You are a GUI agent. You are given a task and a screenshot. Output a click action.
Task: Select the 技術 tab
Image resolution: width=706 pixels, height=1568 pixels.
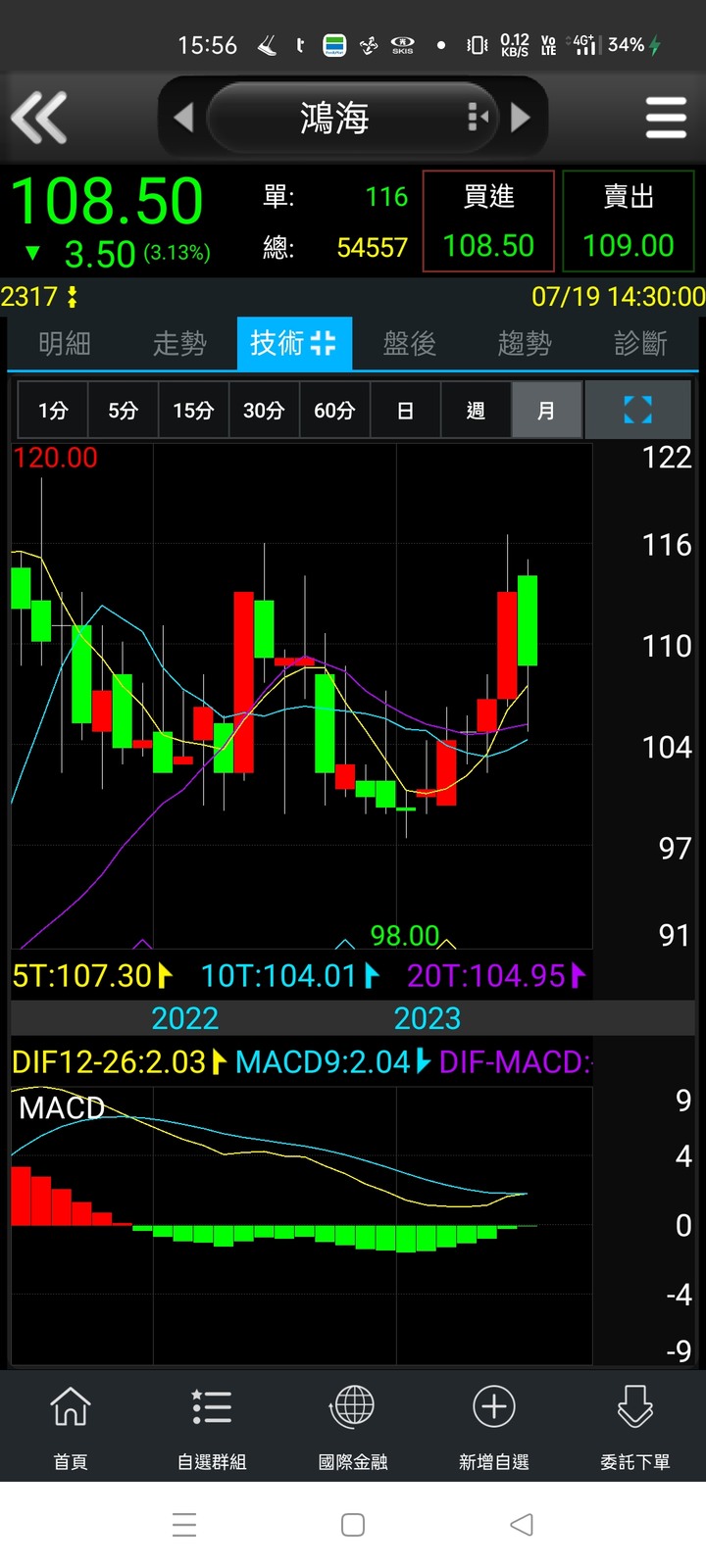pos(294,343)
